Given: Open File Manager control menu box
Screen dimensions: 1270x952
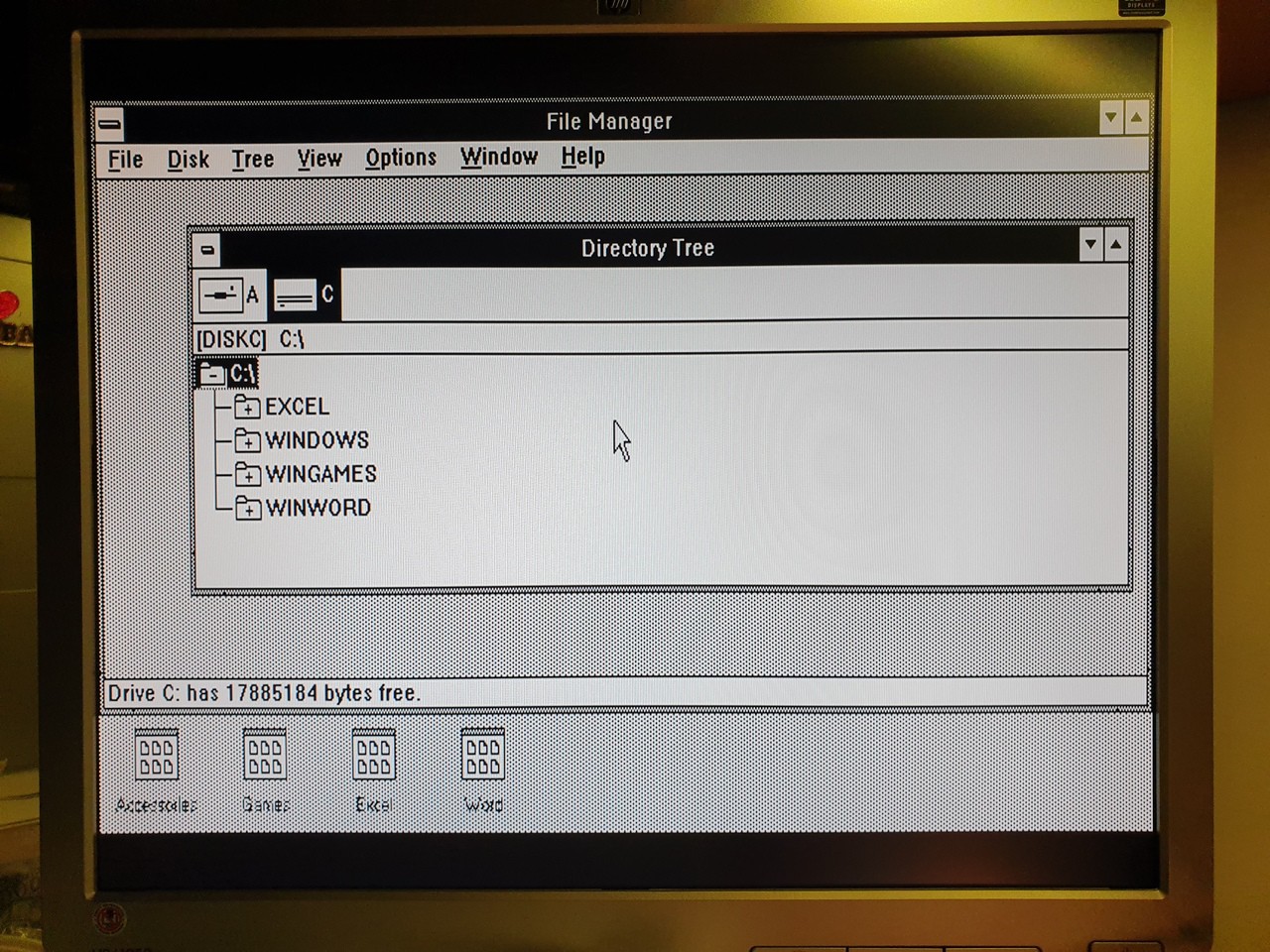Looking at the screenshot, I should coord(110,124).
